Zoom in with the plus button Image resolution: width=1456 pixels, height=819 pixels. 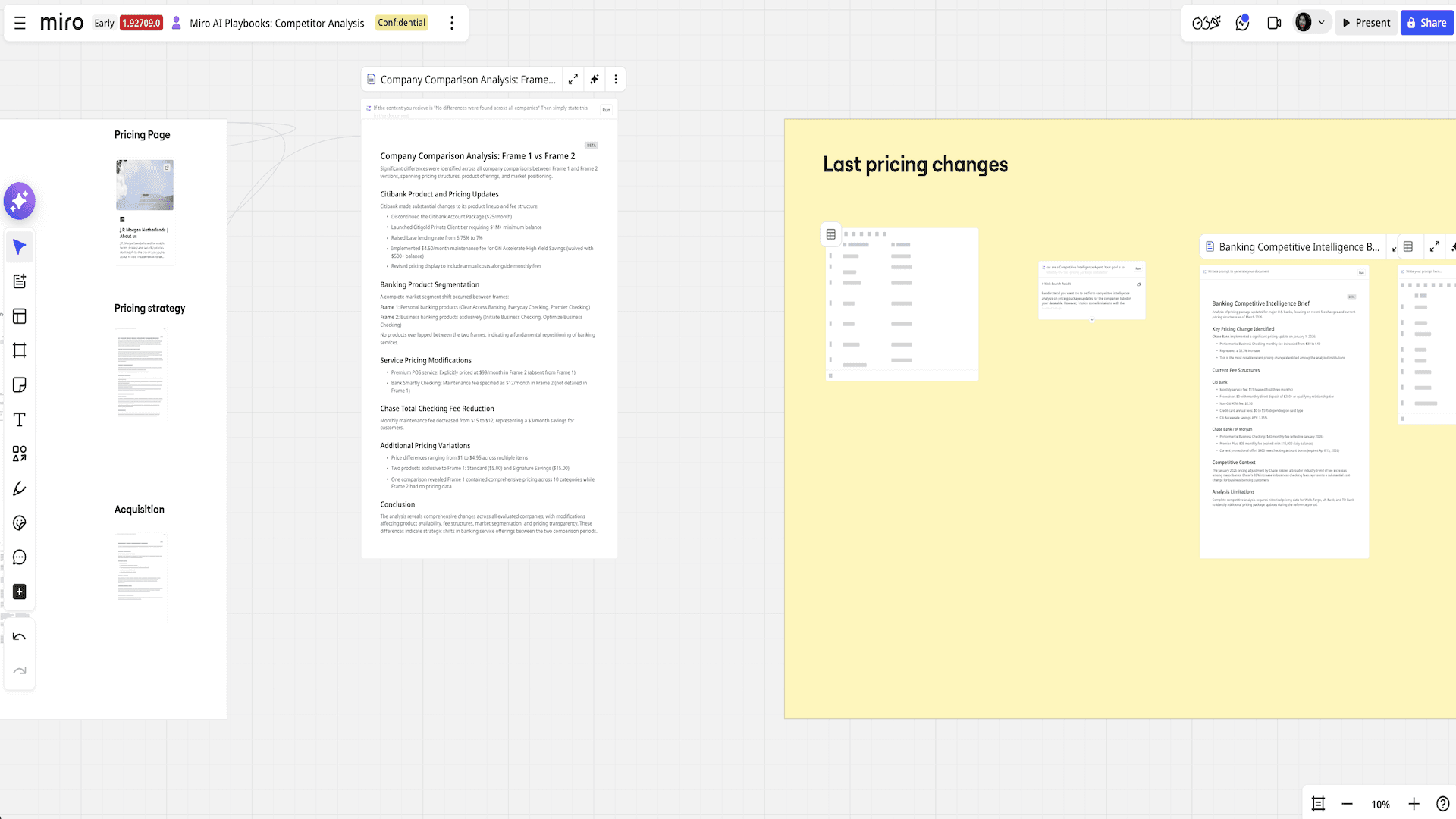click(x=1414, y=805)
